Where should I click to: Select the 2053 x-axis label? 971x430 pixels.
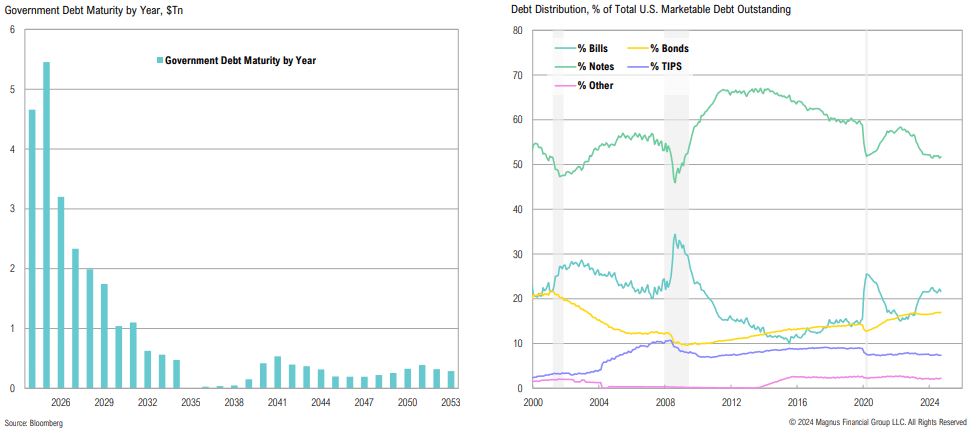click(x=451, y=401)
